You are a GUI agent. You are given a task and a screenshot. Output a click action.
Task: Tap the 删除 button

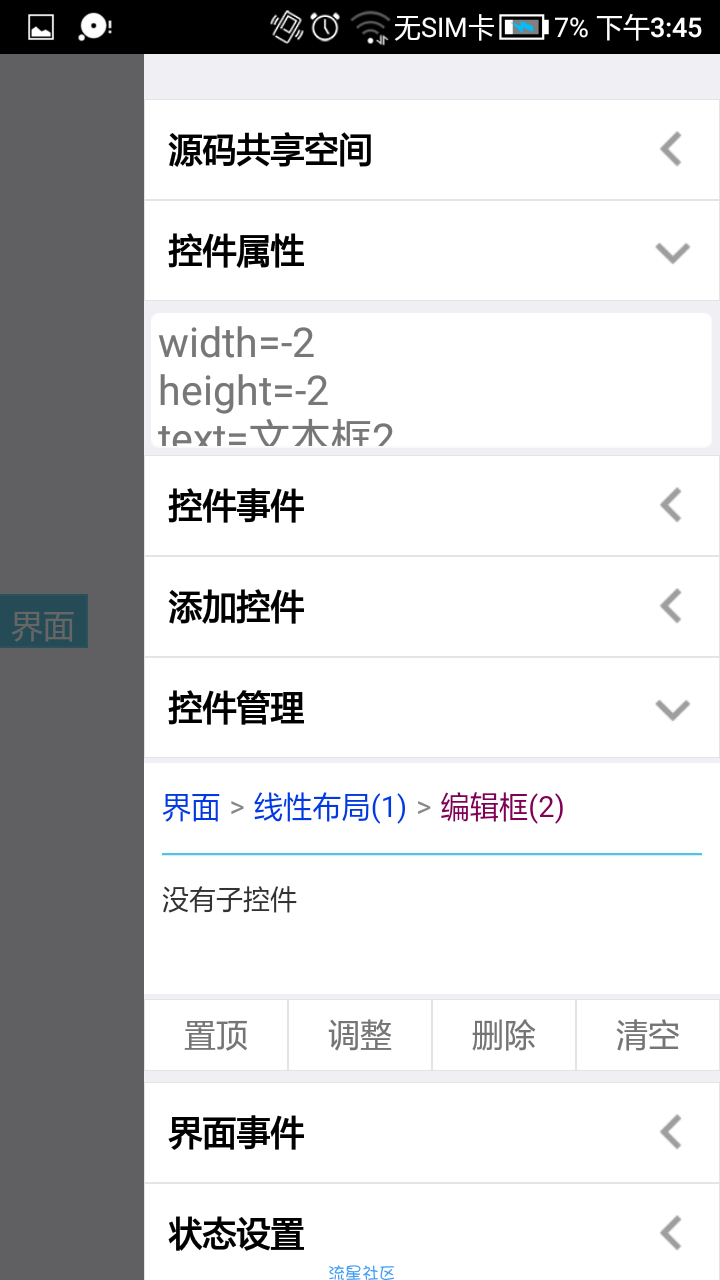coord(504,1035)
